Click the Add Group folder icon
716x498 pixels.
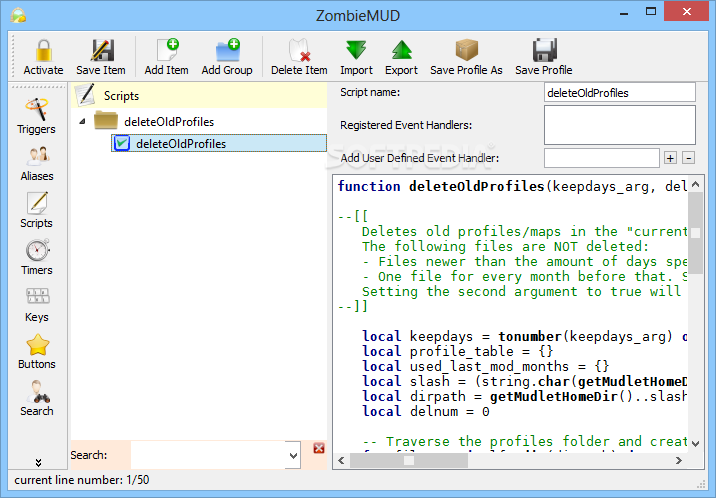(x=228, y=50)
